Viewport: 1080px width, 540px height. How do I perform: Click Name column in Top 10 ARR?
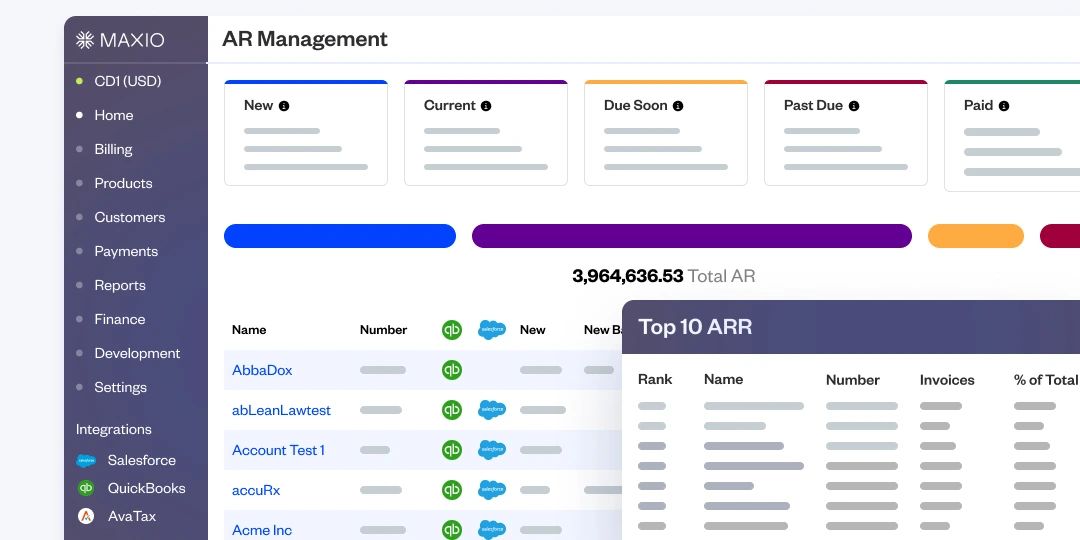point(723,380)
